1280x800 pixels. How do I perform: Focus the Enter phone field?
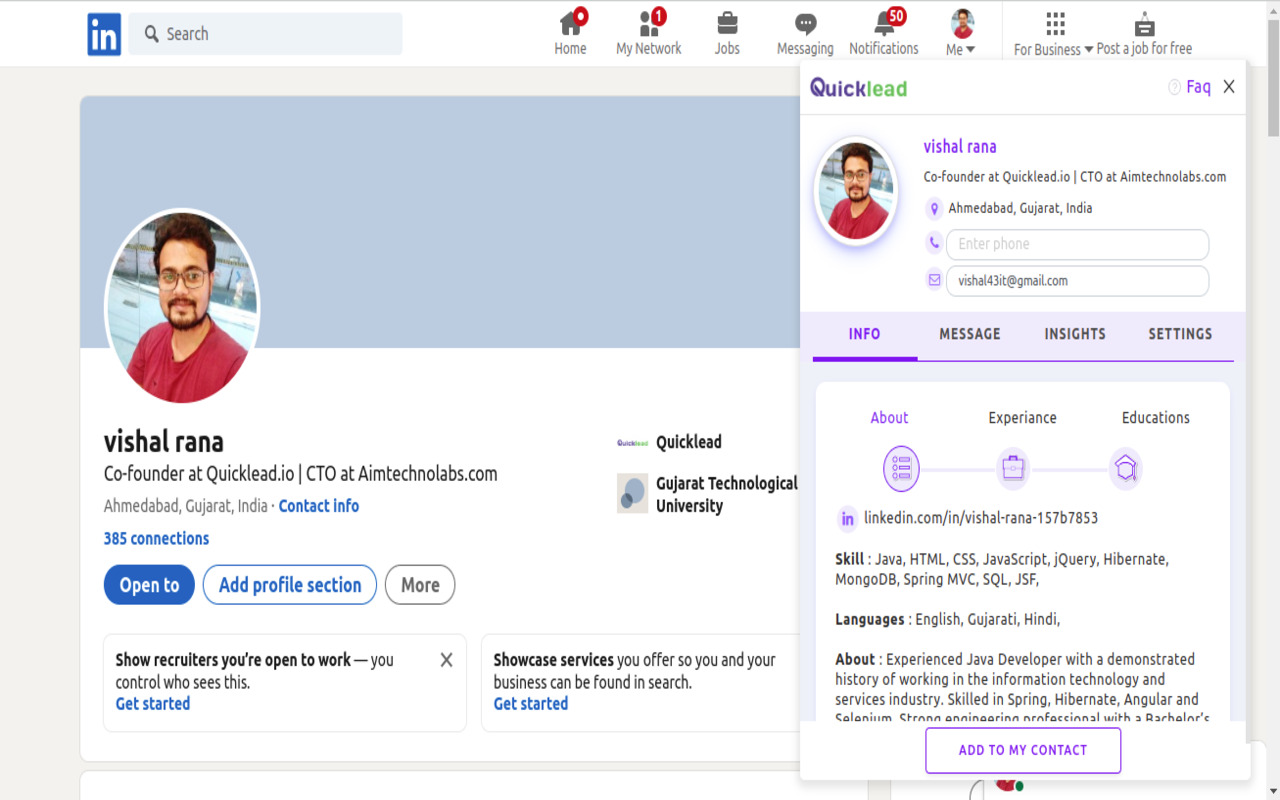click(1077, 244)
